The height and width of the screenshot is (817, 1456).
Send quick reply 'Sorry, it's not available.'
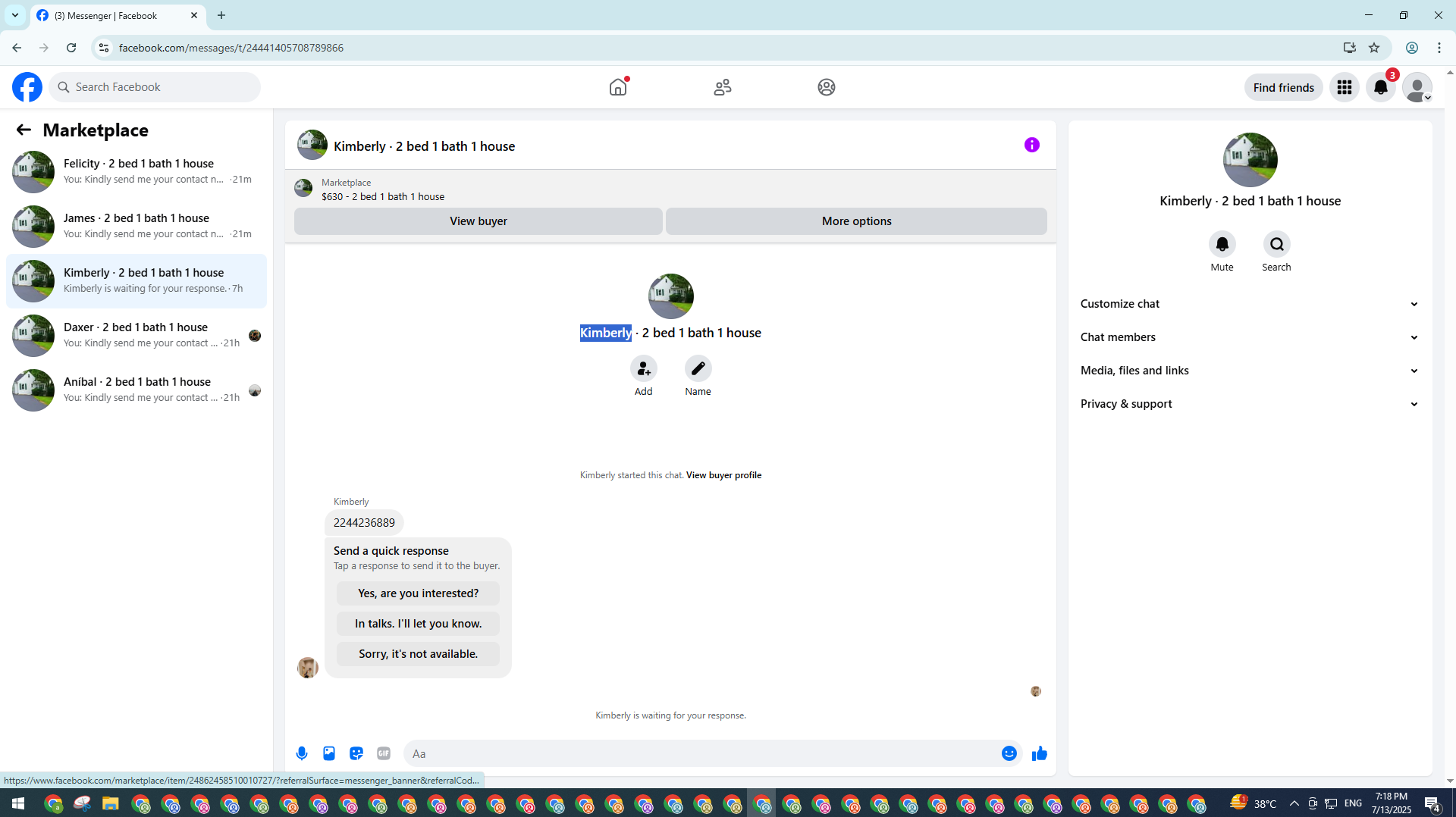click(418, 654)
